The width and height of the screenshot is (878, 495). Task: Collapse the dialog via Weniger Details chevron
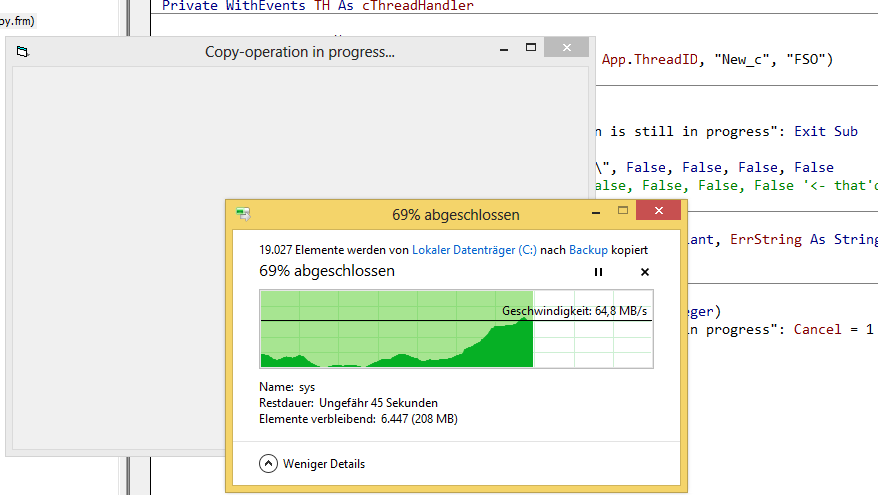coord(268,463)
